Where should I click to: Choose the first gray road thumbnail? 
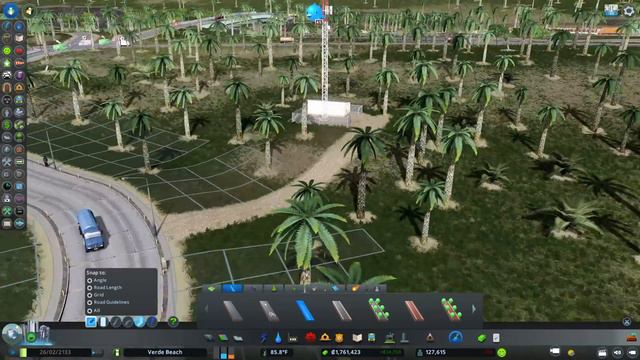coord(233,310)
